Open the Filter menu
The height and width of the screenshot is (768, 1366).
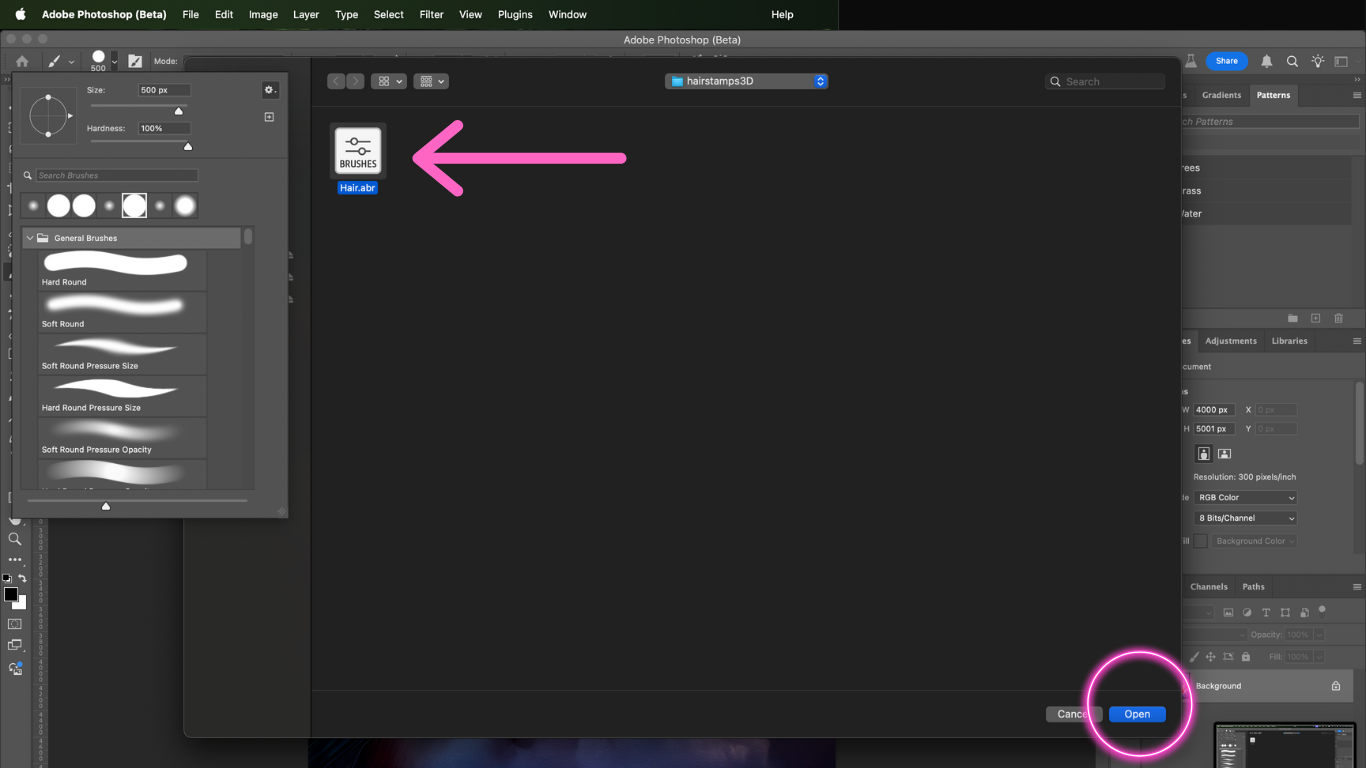coord(432,14)
